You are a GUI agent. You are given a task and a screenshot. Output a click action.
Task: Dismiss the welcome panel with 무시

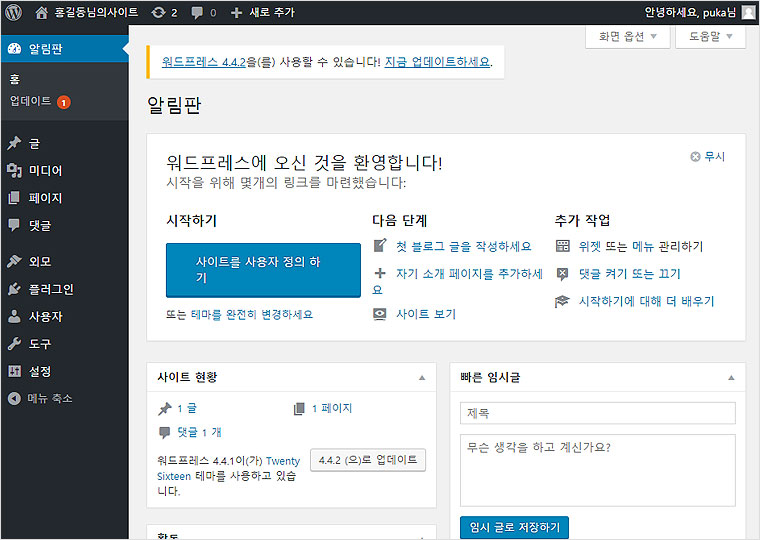[x=708, y=157]
